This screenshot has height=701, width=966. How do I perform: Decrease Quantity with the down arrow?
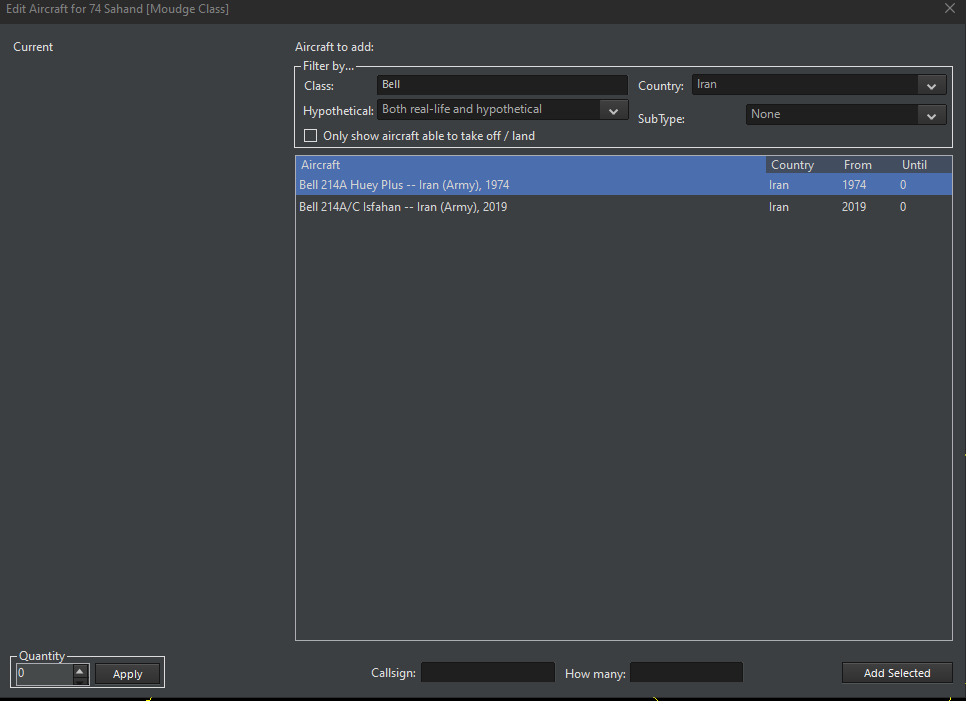pyautogui.click(x=80, y=681)
